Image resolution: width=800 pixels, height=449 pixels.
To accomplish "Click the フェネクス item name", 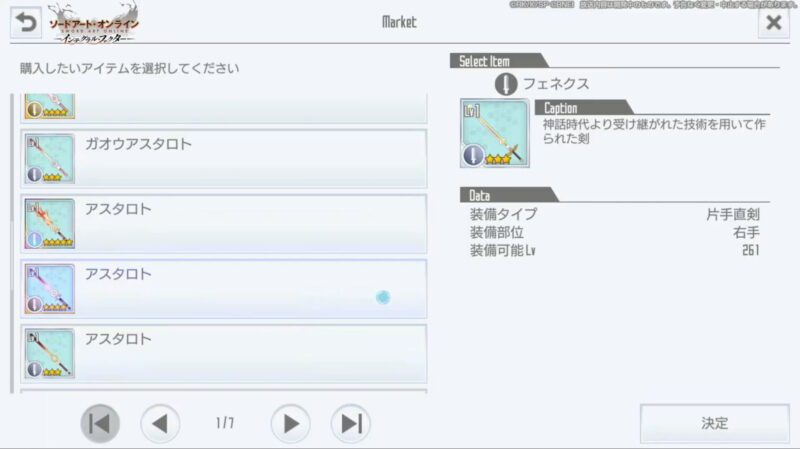I will pos(556,84).
